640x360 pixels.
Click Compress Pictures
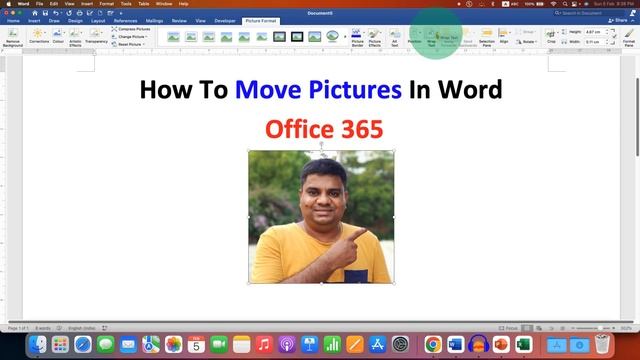pos(131,29)
